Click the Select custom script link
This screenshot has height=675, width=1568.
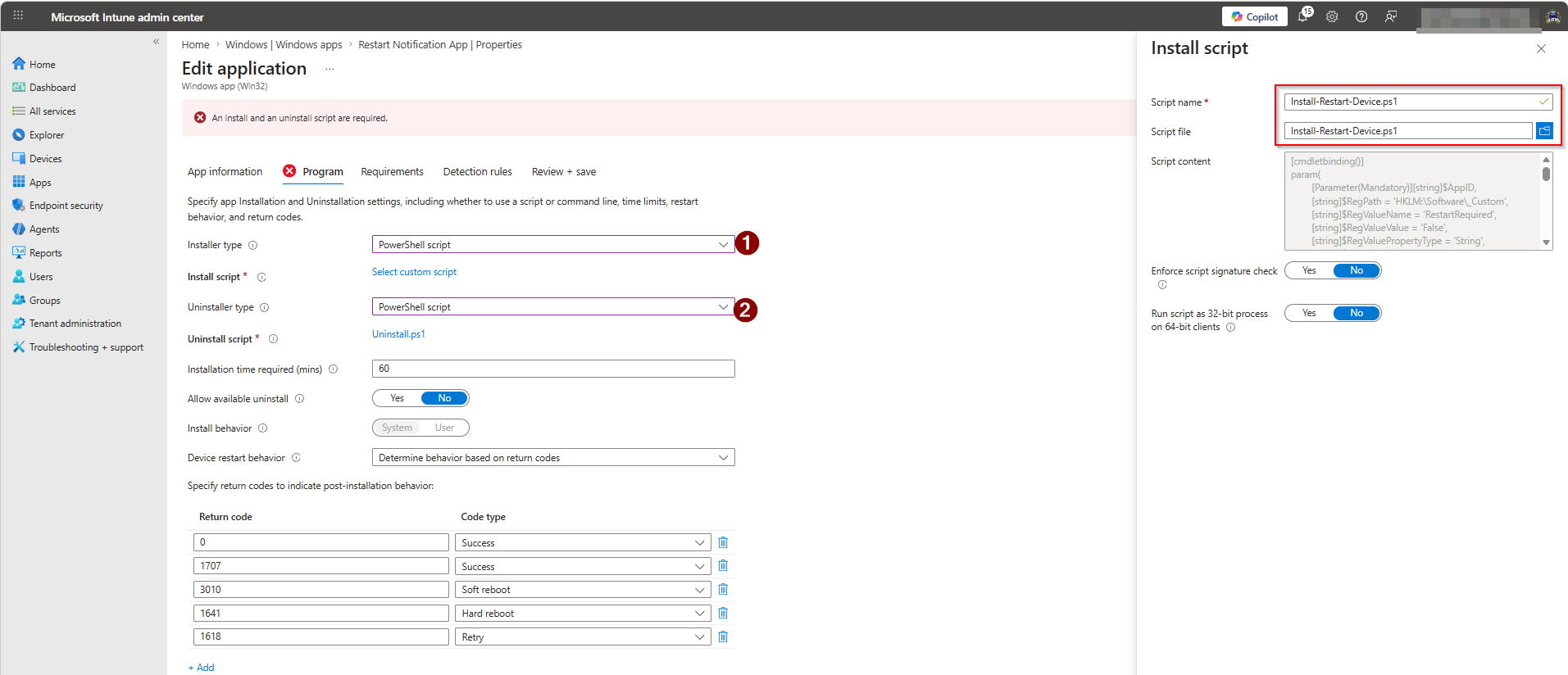coord(414,272)
